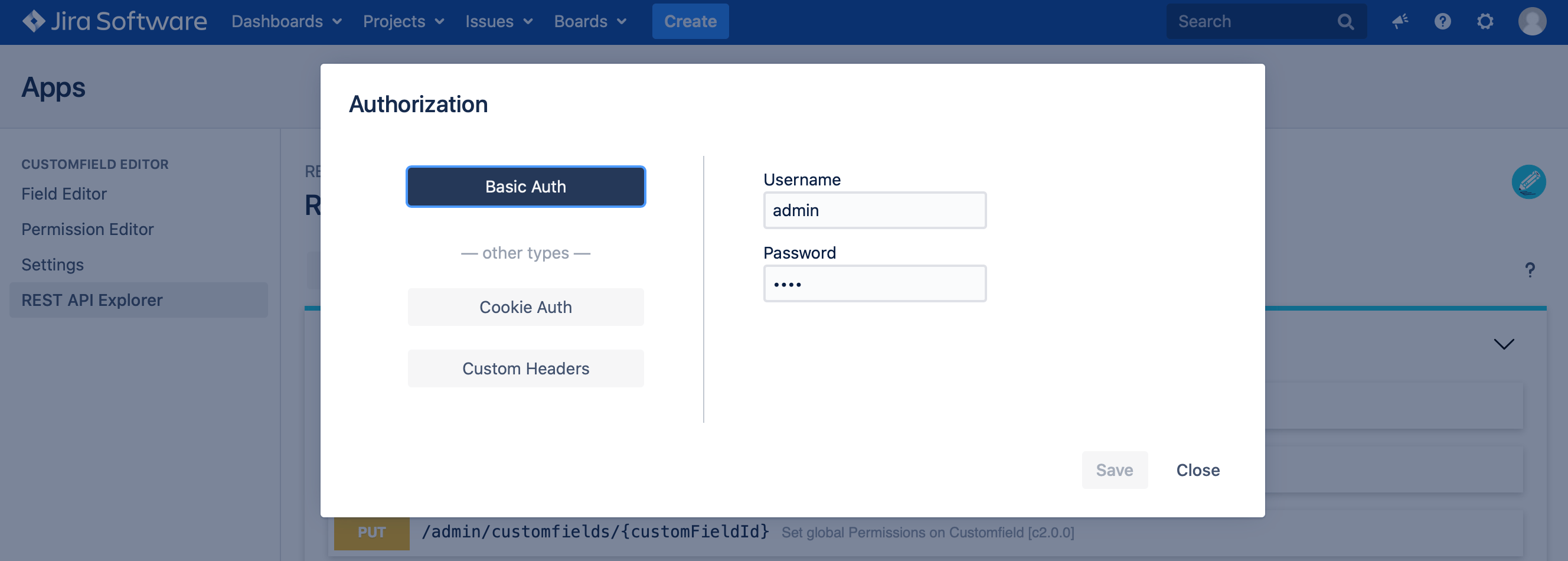Close the Authorization dialog

tap(1197, 469)
